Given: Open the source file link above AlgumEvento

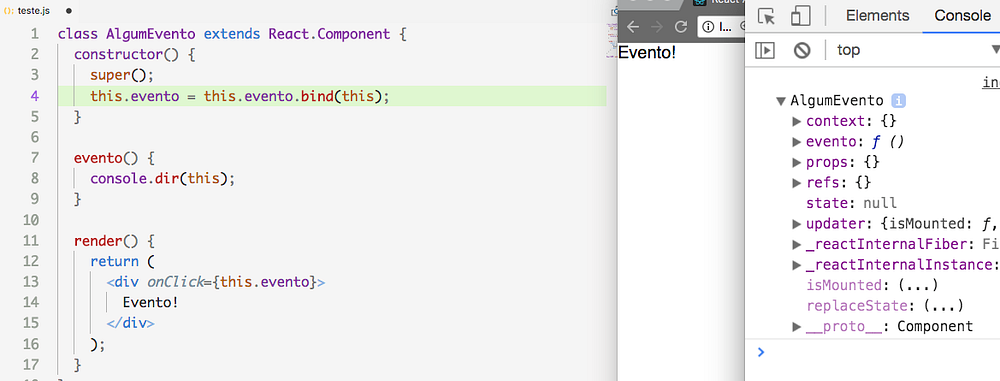Looking at the screenshot, I should tap(990, 82).
